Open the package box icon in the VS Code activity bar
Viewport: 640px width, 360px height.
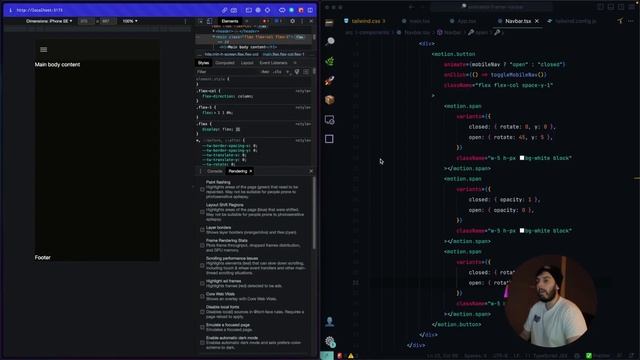(330, 100)
